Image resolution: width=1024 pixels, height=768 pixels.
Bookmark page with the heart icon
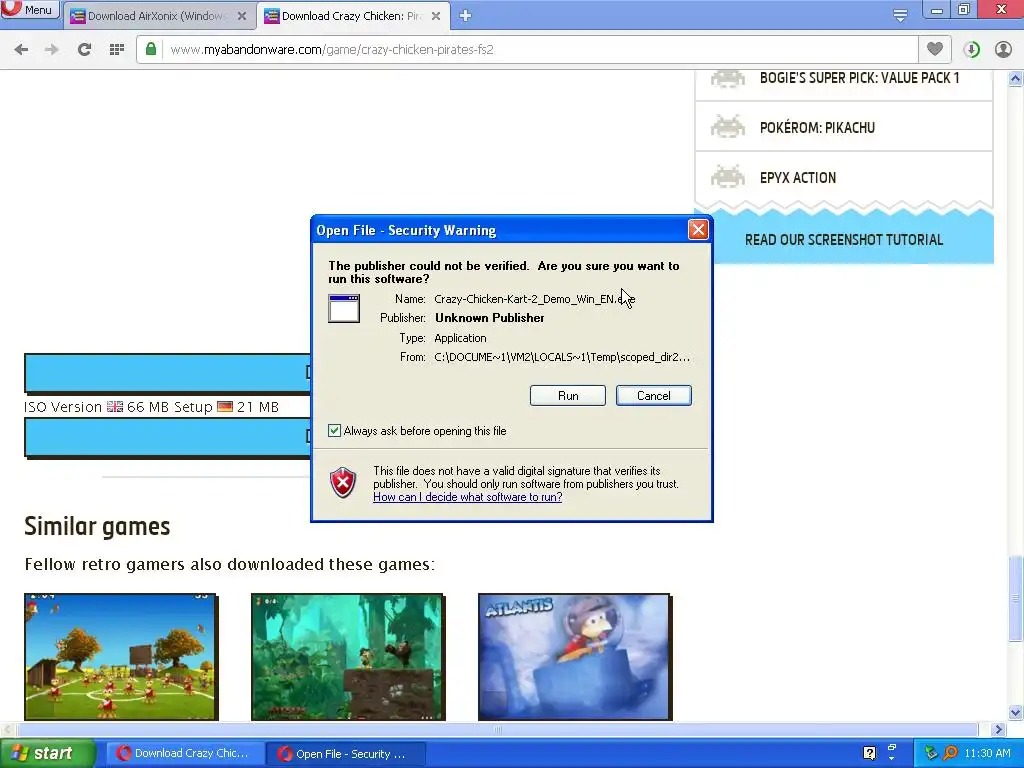[935, 49]
